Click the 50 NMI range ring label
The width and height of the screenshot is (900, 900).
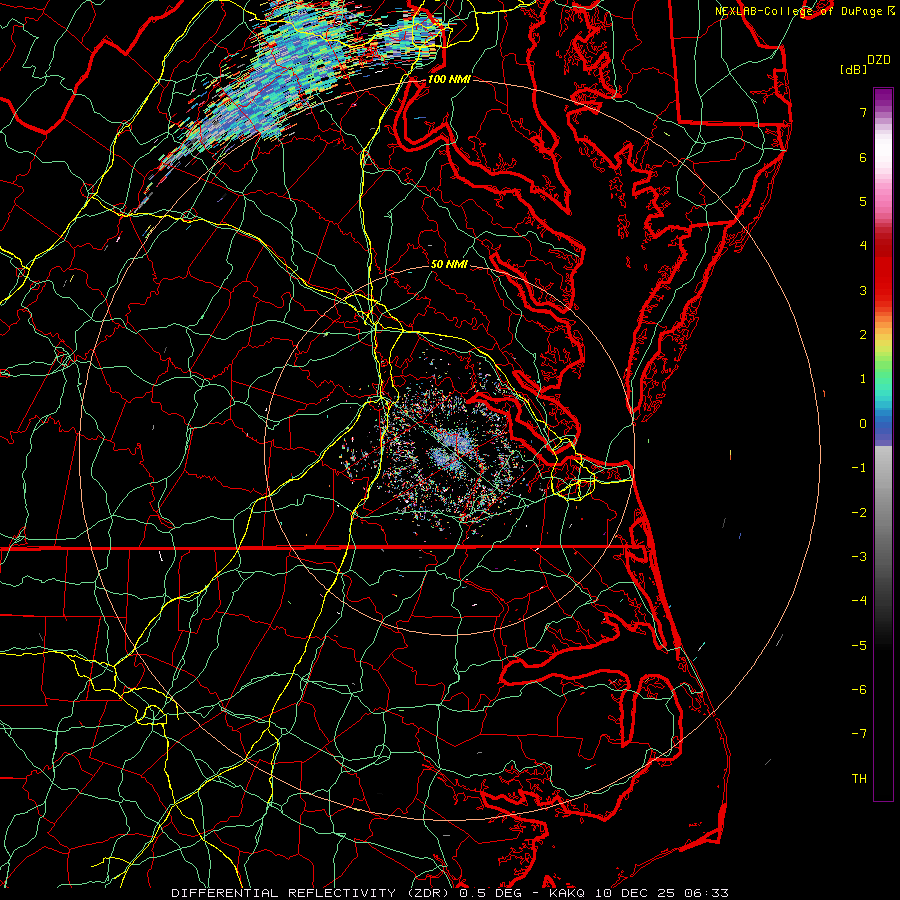449,264
